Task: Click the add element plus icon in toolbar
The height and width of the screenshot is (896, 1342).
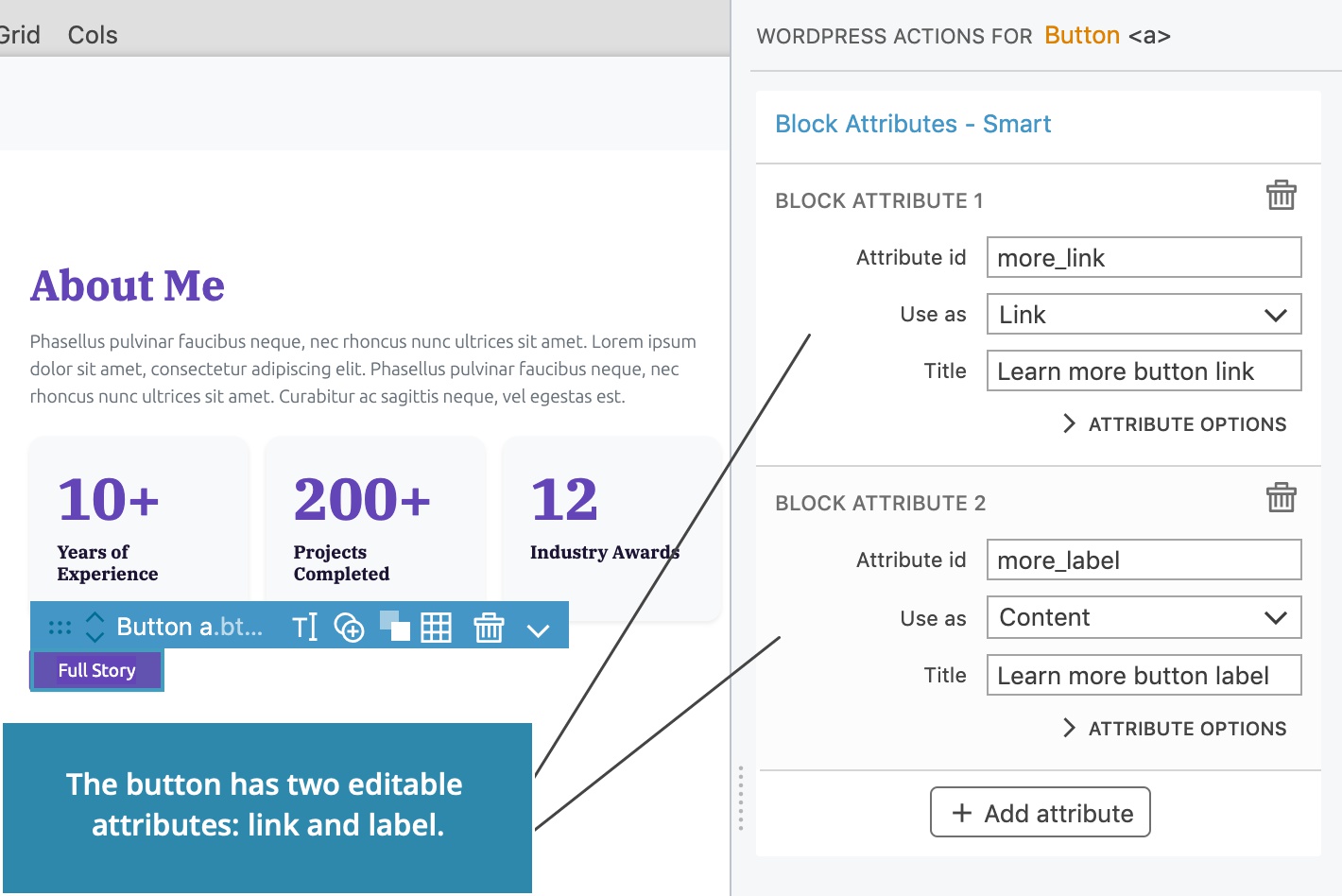Action: click(x=350, y=628)
